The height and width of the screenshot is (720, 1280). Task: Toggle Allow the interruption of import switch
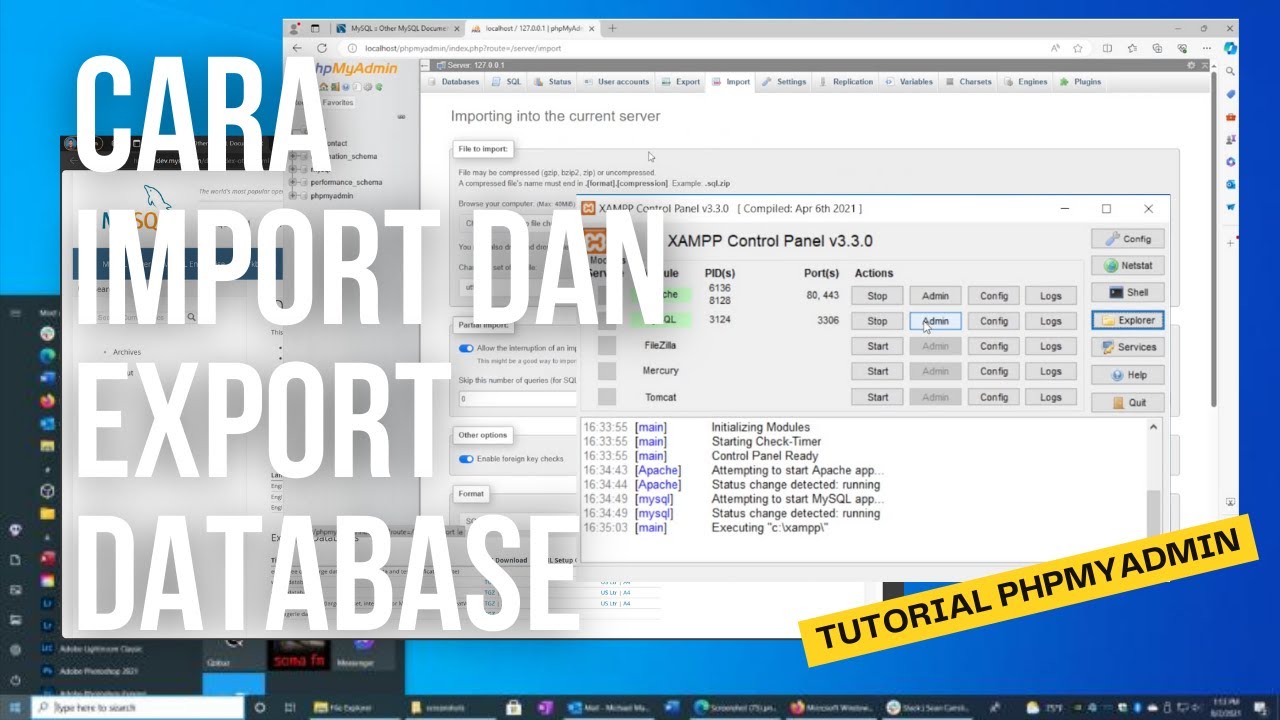(x=466, y=348)
